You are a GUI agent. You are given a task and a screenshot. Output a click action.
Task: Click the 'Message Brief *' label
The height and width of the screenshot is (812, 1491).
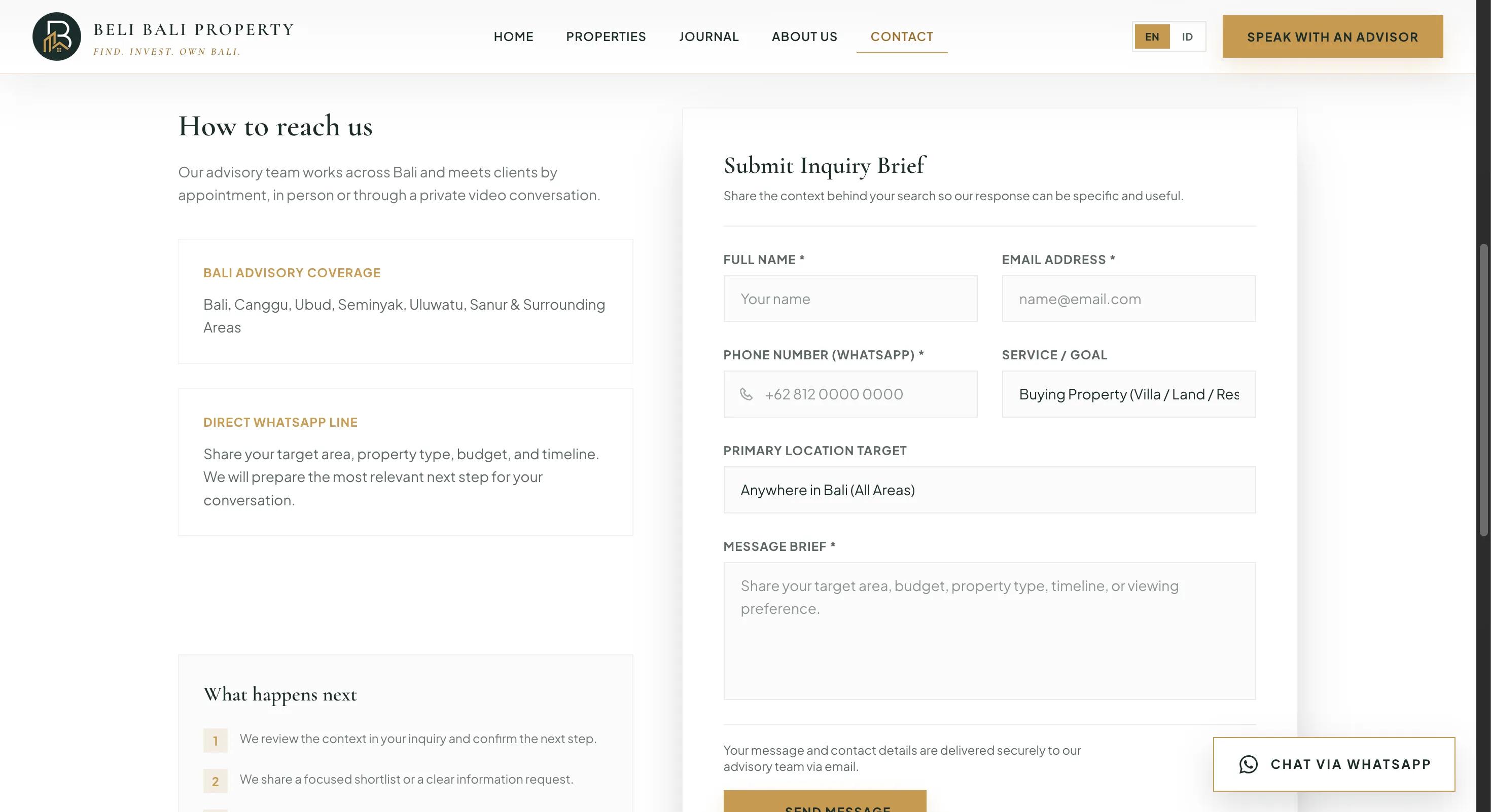pyautogui.click(x=779, y=546)
